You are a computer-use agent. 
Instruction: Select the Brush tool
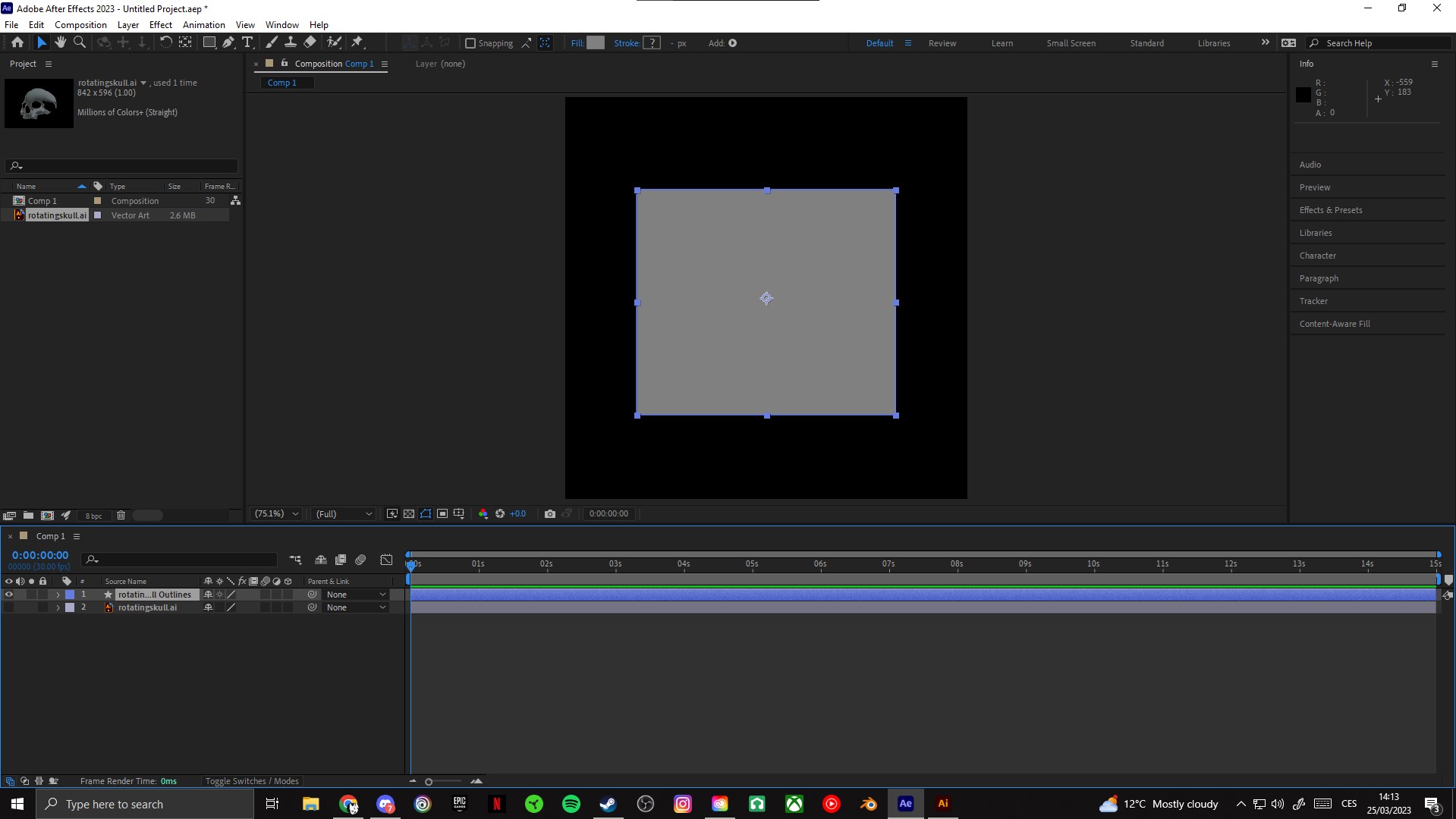(271, 42)
